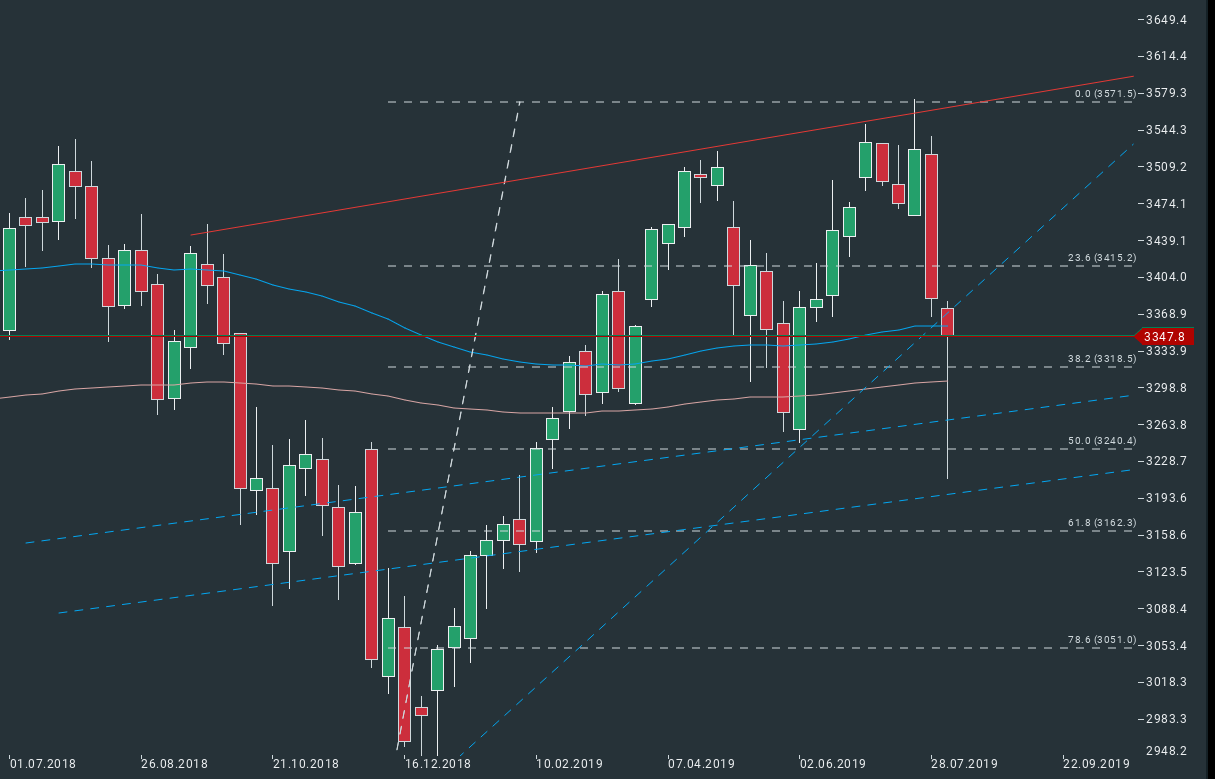Select the 61.8 (3162.3) retracement label
1215x779 pixels.
tap(1102, 523)
